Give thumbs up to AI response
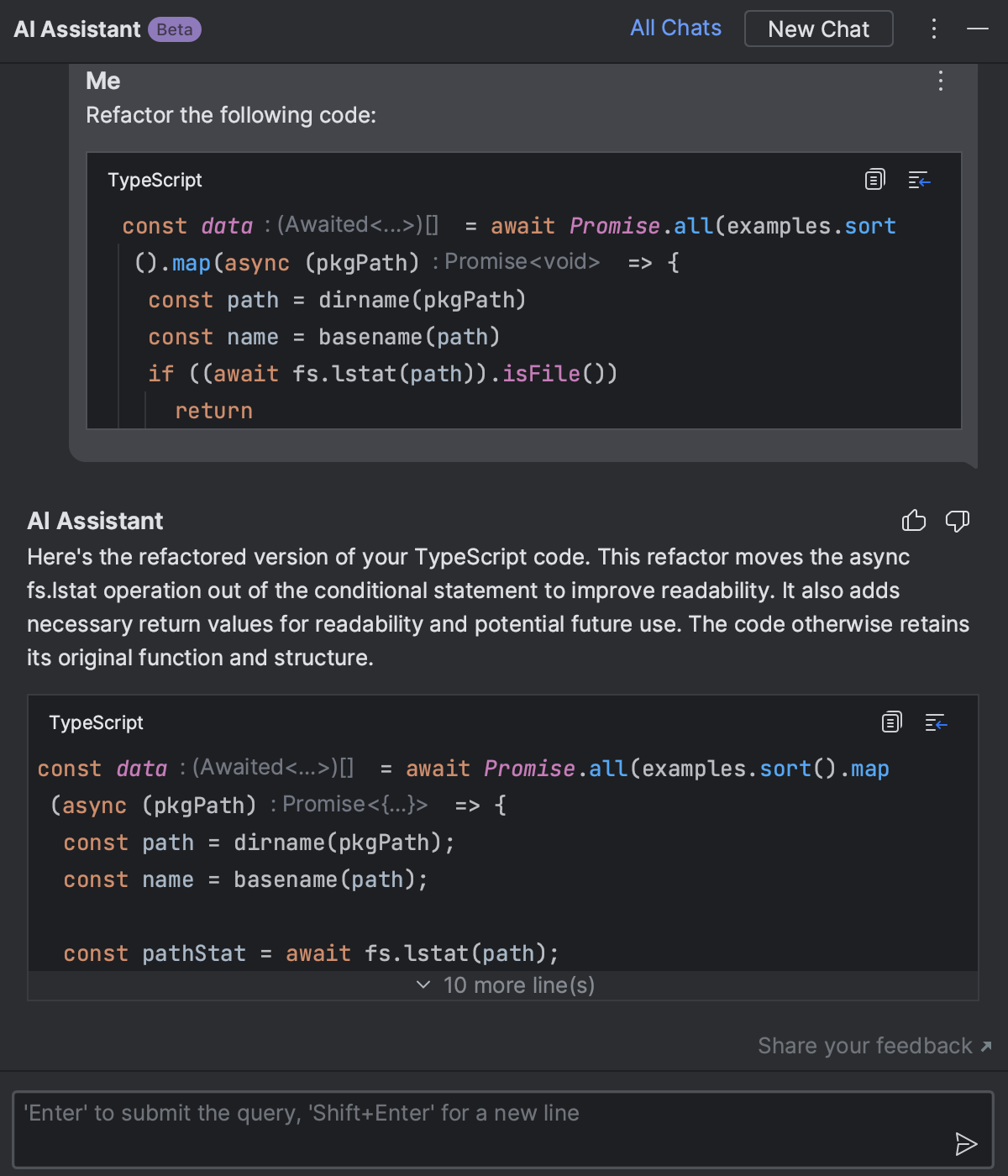Image resolution: width=1008 pixels, height=1176 pixels. [x=914, y=521]
